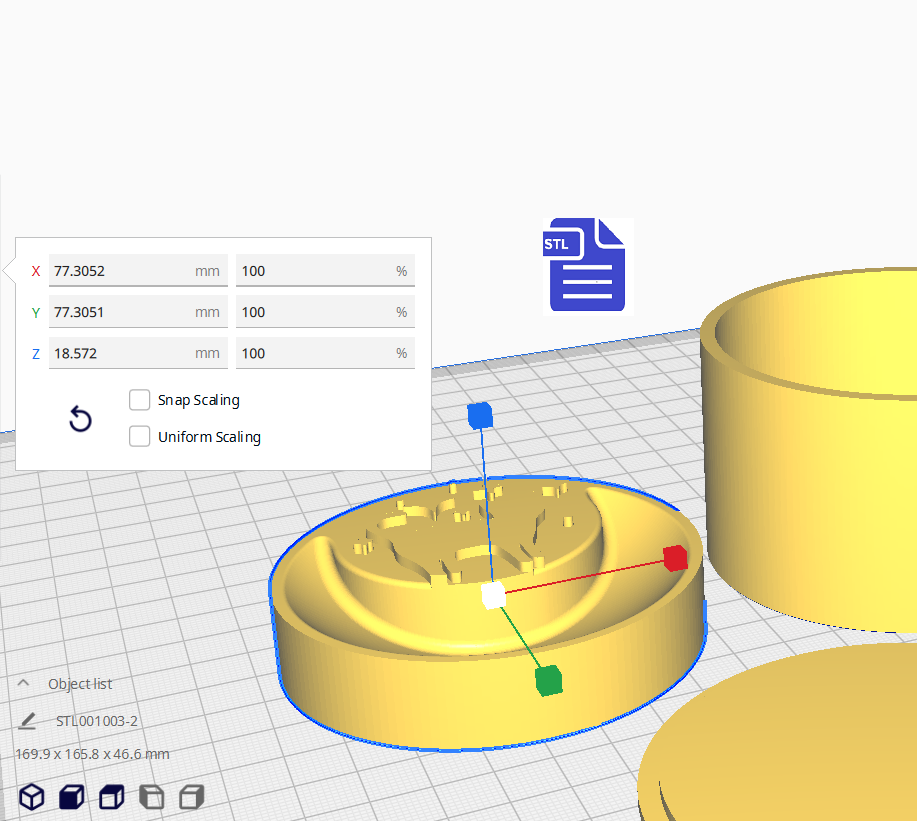Click the pencil icon to rename job
Image resolution: width=917 pixels, height=821 pixels.
click(x=28, y=721)
